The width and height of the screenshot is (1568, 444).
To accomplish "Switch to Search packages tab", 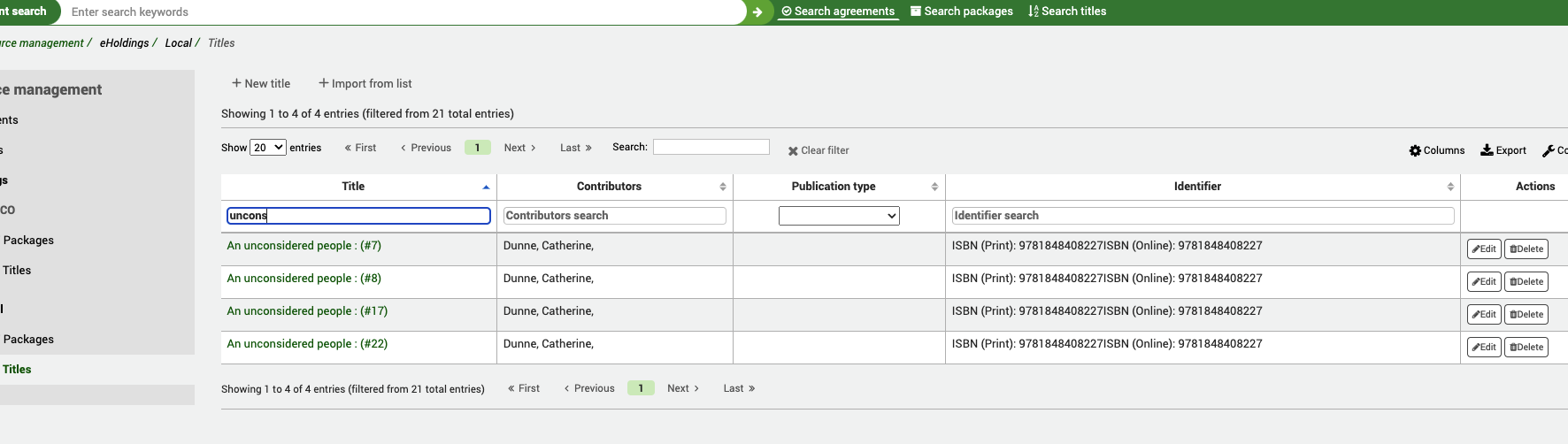I will click(962, 11).
